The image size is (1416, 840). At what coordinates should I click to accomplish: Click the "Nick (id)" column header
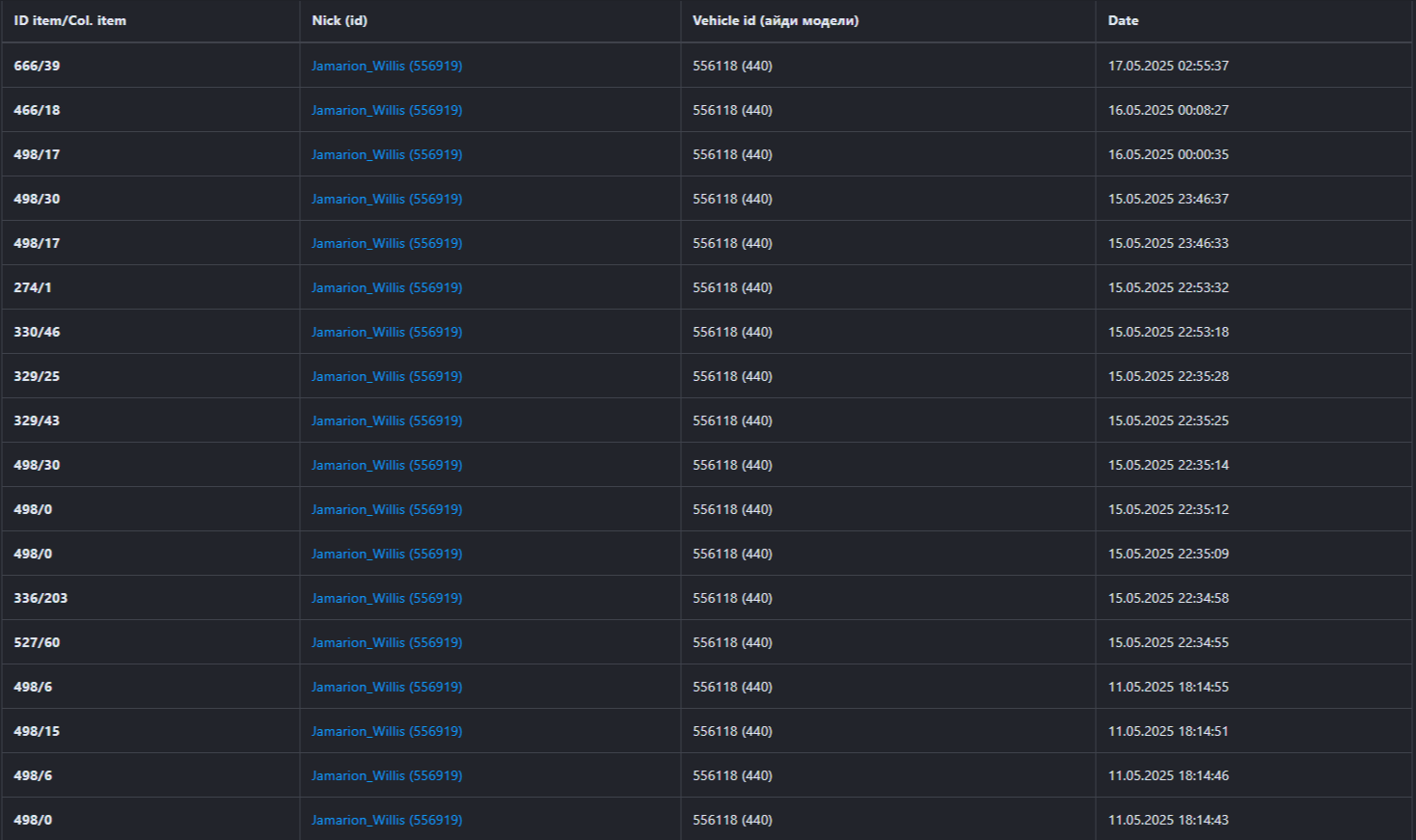340,20
